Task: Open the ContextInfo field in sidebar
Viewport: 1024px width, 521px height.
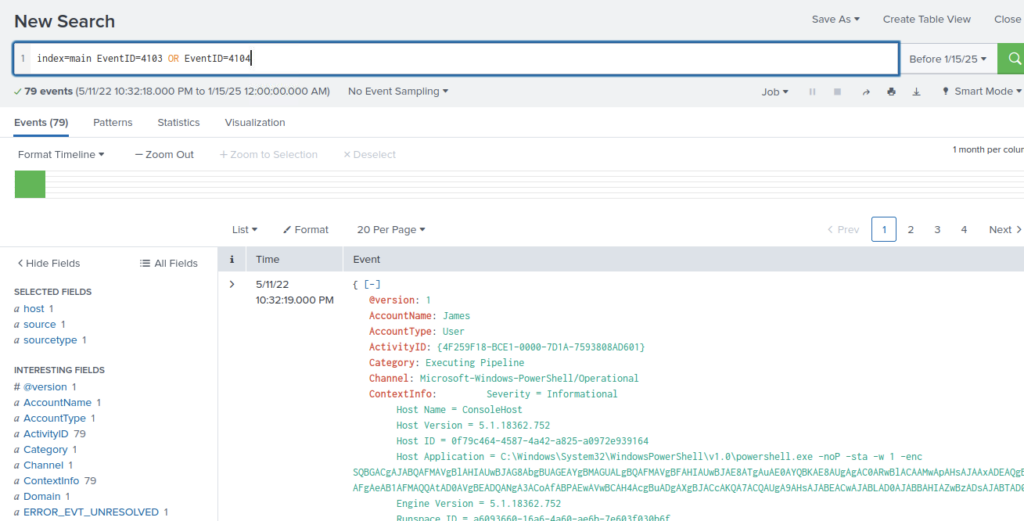Action: tap(52, 481)
